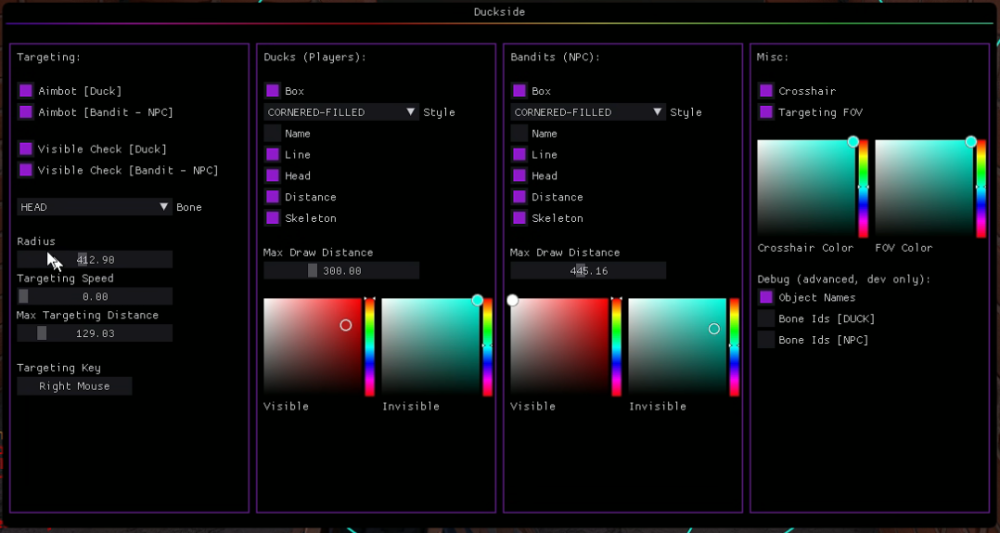The width and height of the screenshot is (1000, 533).
Task: Toggle Skeleton checkbox in the Ducks section
Action: (x=272, y=218)
